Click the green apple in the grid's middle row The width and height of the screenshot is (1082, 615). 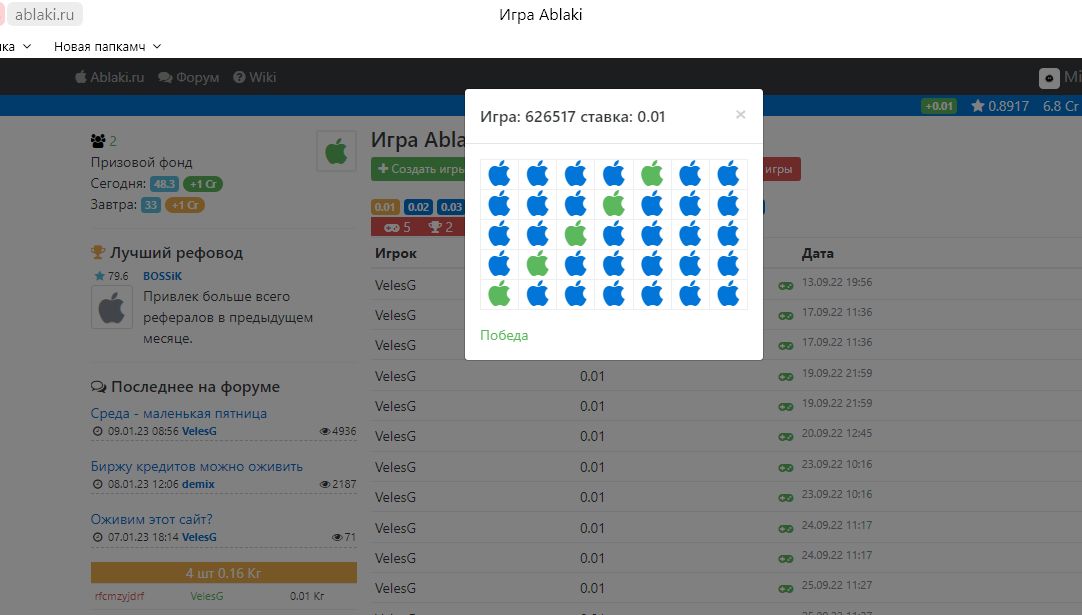(x=576, y=235)
